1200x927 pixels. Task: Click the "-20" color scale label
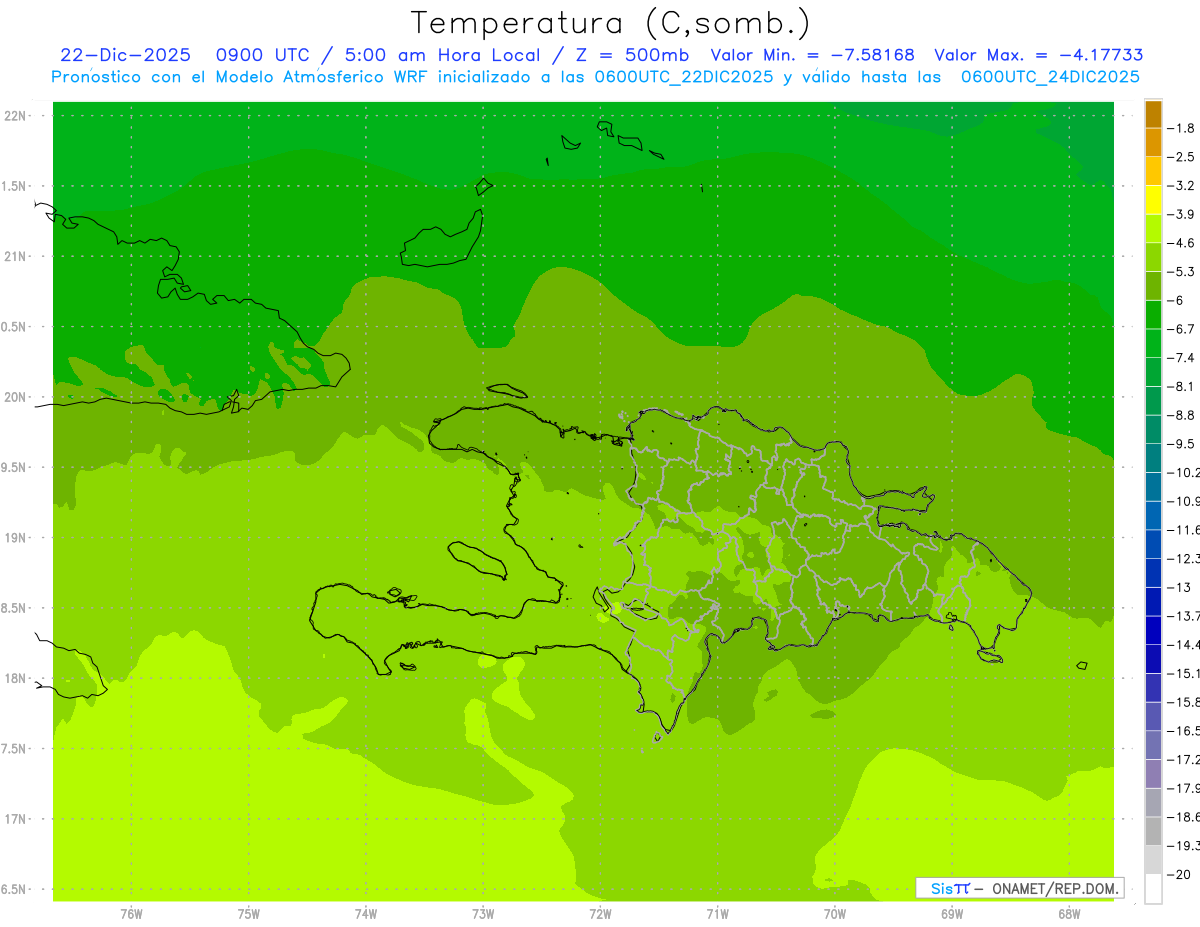[x=1177, y=874]
